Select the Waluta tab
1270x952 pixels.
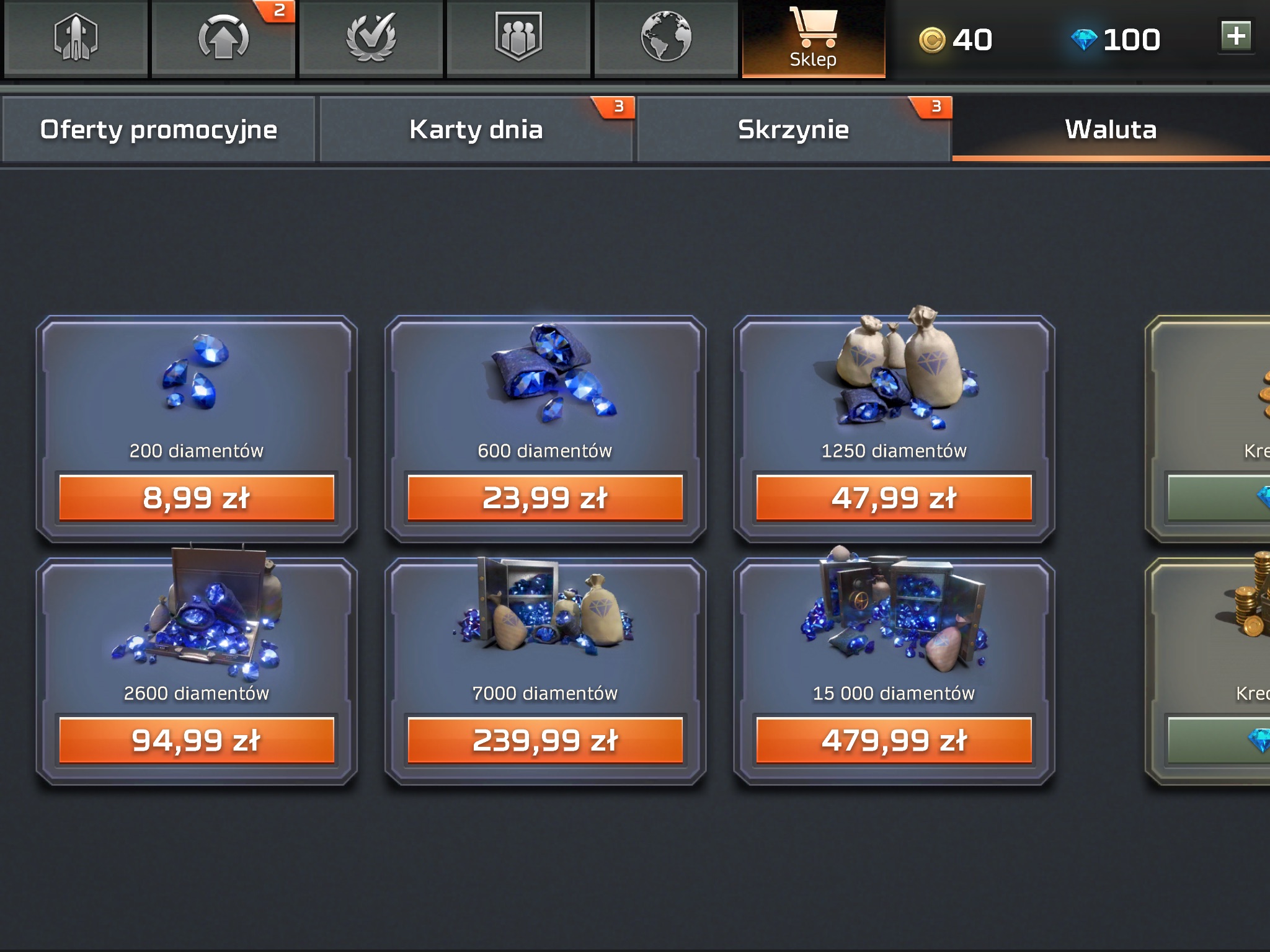click(x=1111, y=129)
